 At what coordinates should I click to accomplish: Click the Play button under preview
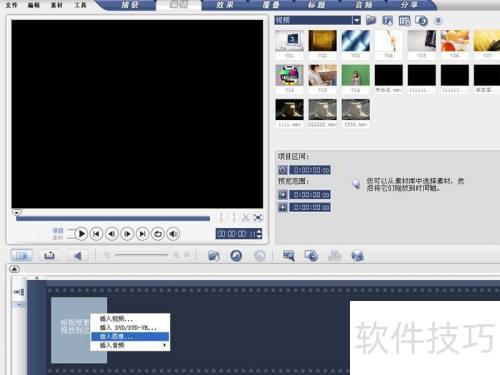point(81,234)
